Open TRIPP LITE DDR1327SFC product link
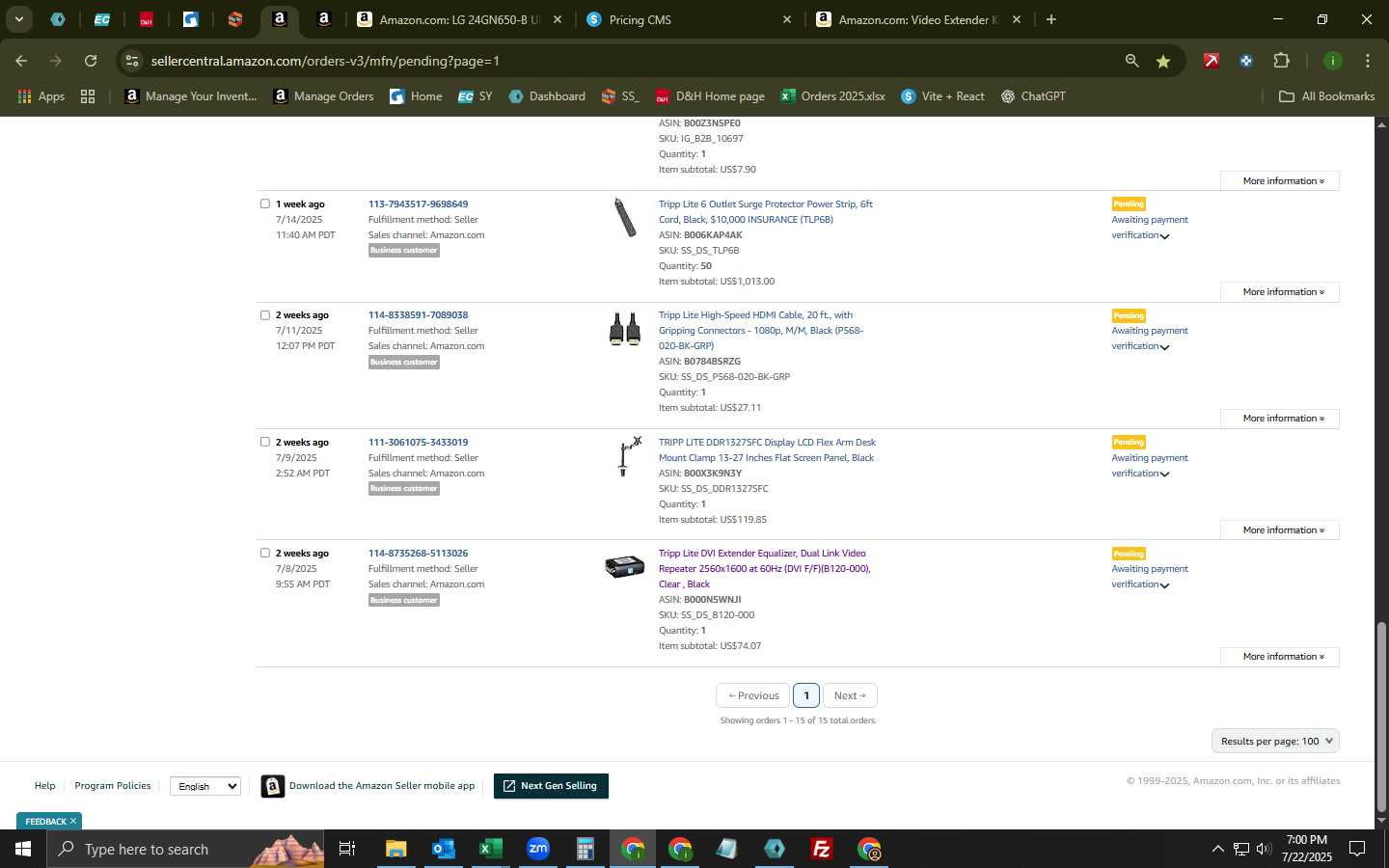 767,450
